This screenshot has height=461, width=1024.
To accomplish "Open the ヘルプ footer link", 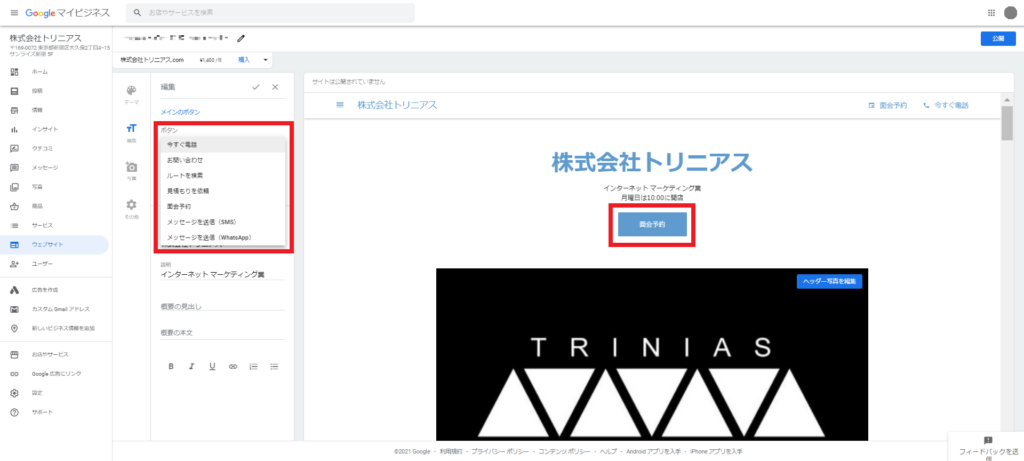I will pyautogui.click(x=608, y=451).
